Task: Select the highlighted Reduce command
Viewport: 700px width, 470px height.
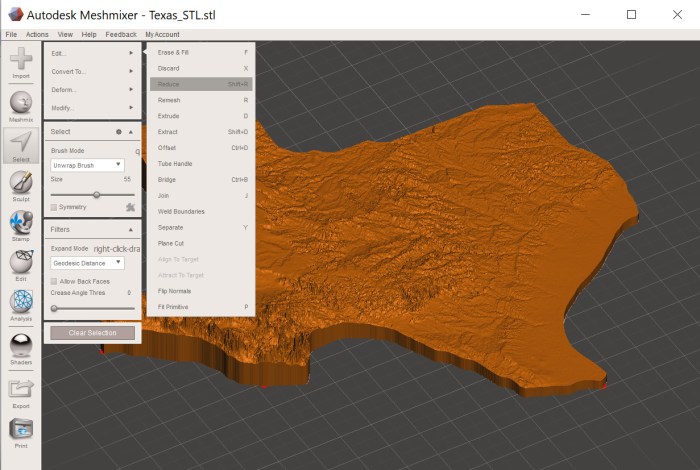Action: click(201, 84)
